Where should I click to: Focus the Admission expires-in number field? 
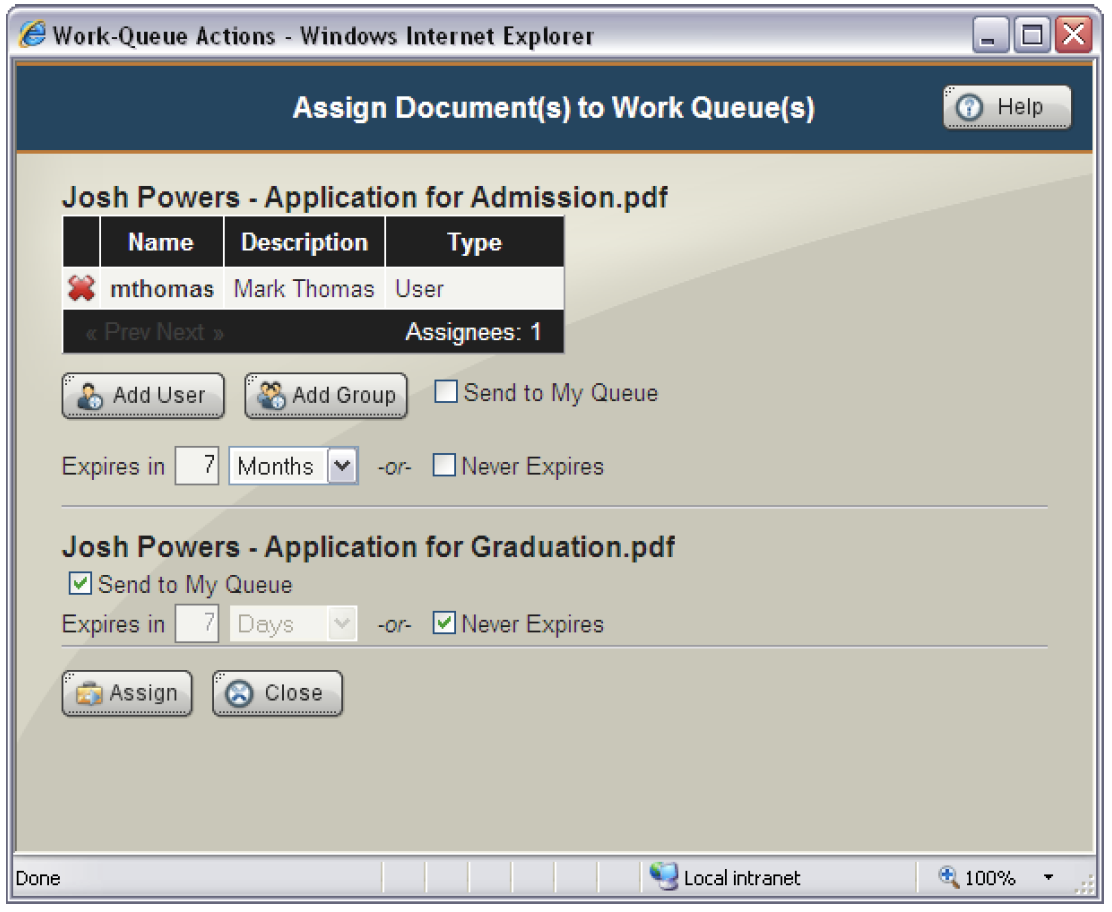tap(197, 465)
